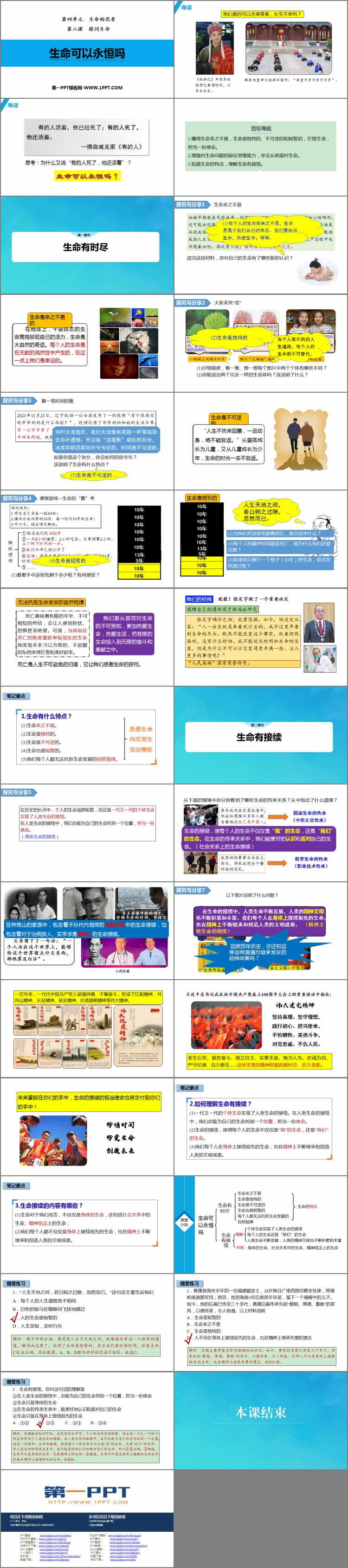
Task: Click the red text 生命可以永恒吗？
Action: (87, 176)
